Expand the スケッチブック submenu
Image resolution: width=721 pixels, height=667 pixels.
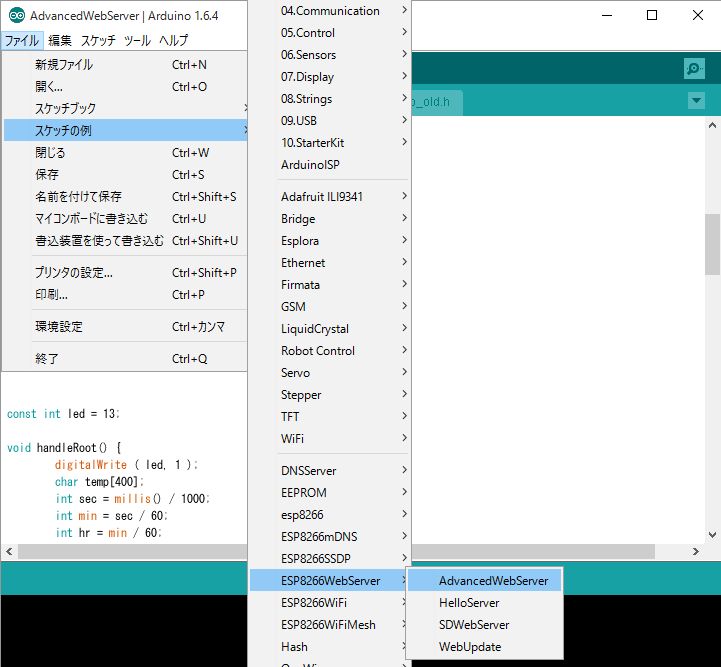126,108
